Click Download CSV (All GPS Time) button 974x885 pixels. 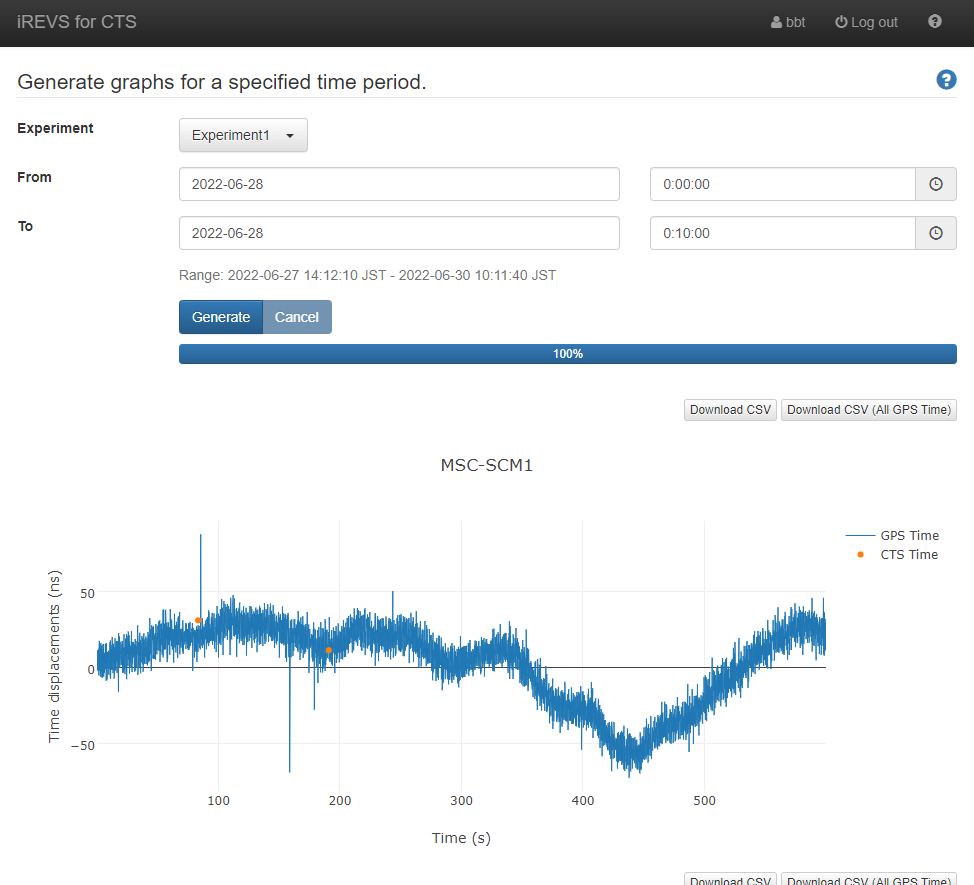coord(868,410)
